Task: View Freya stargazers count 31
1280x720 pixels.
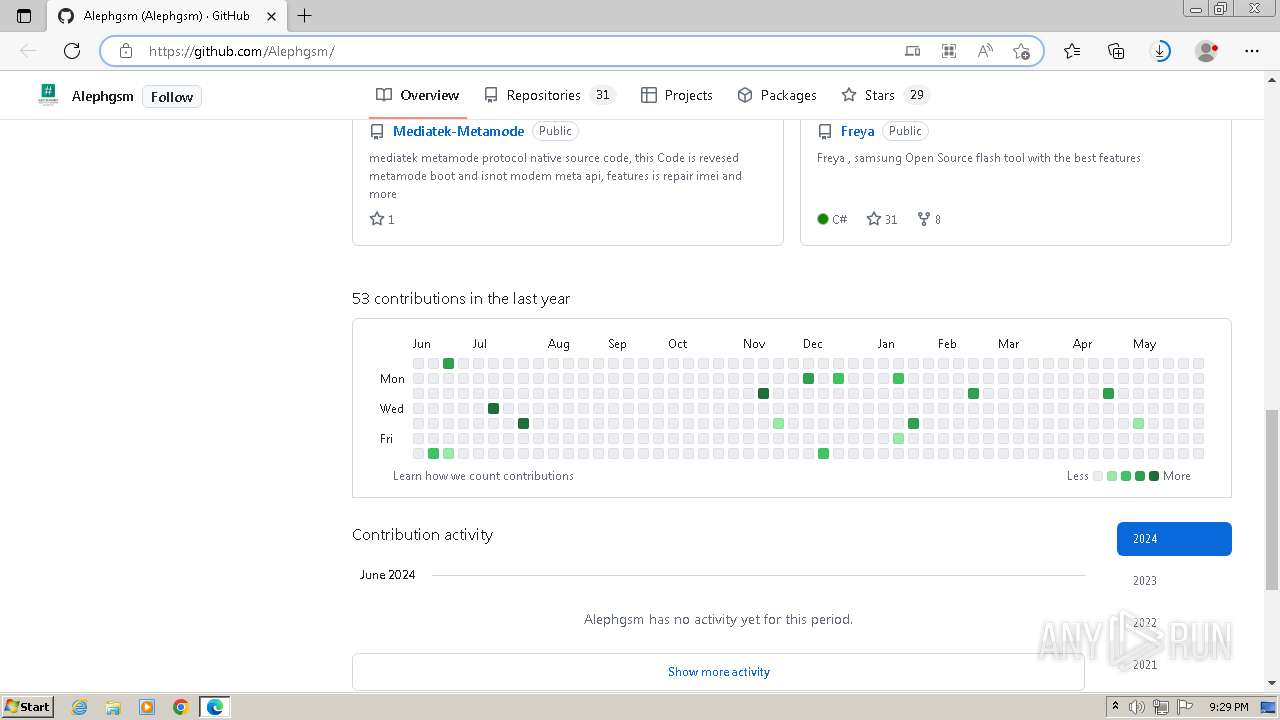Action: (882, 219)
